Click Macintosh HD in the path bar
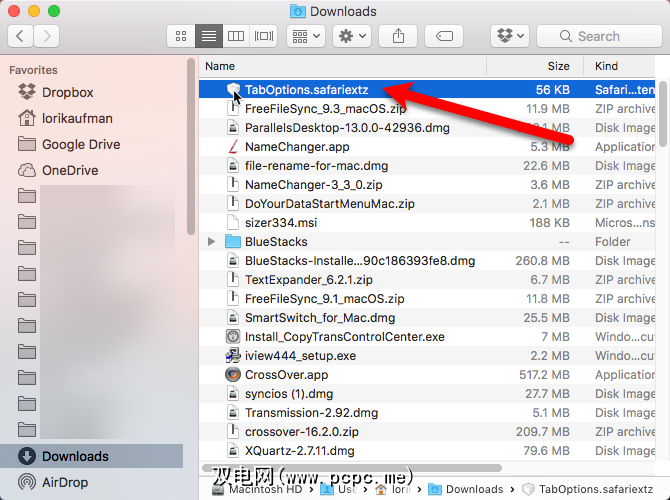670x500 pixels. tap(258, 489)
